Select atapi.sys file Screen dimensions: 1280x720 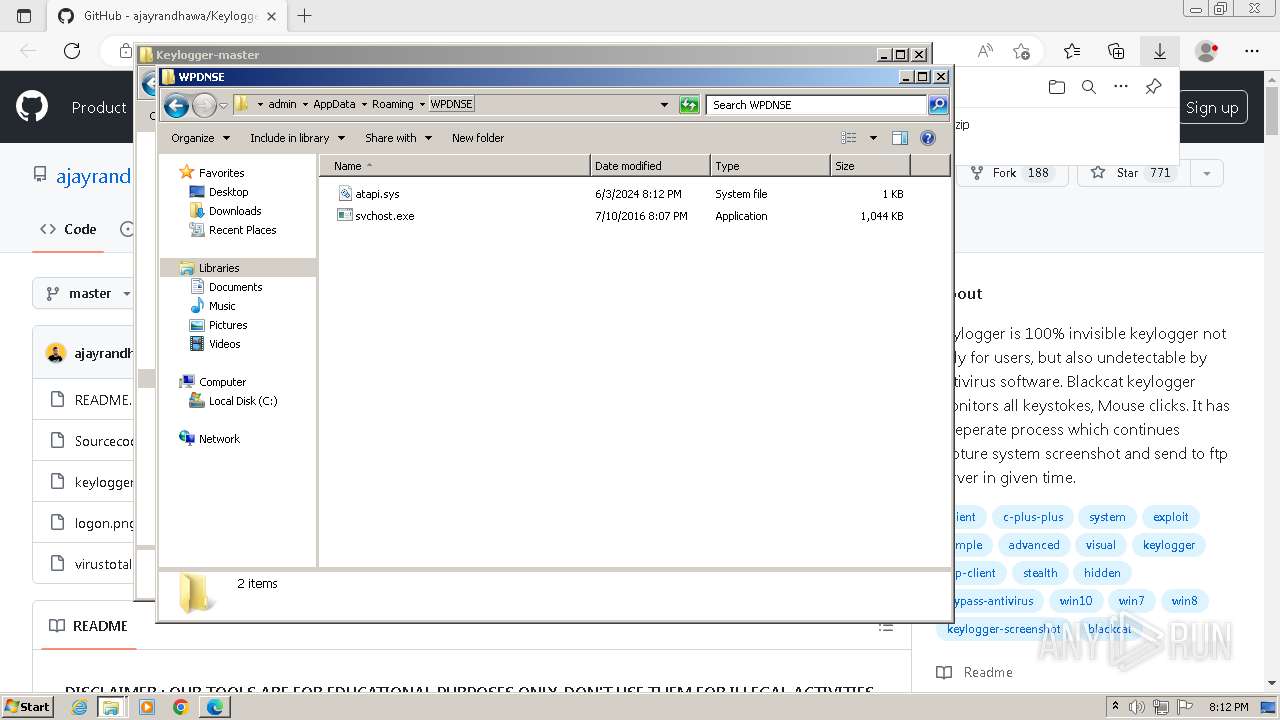coord(377,194)
